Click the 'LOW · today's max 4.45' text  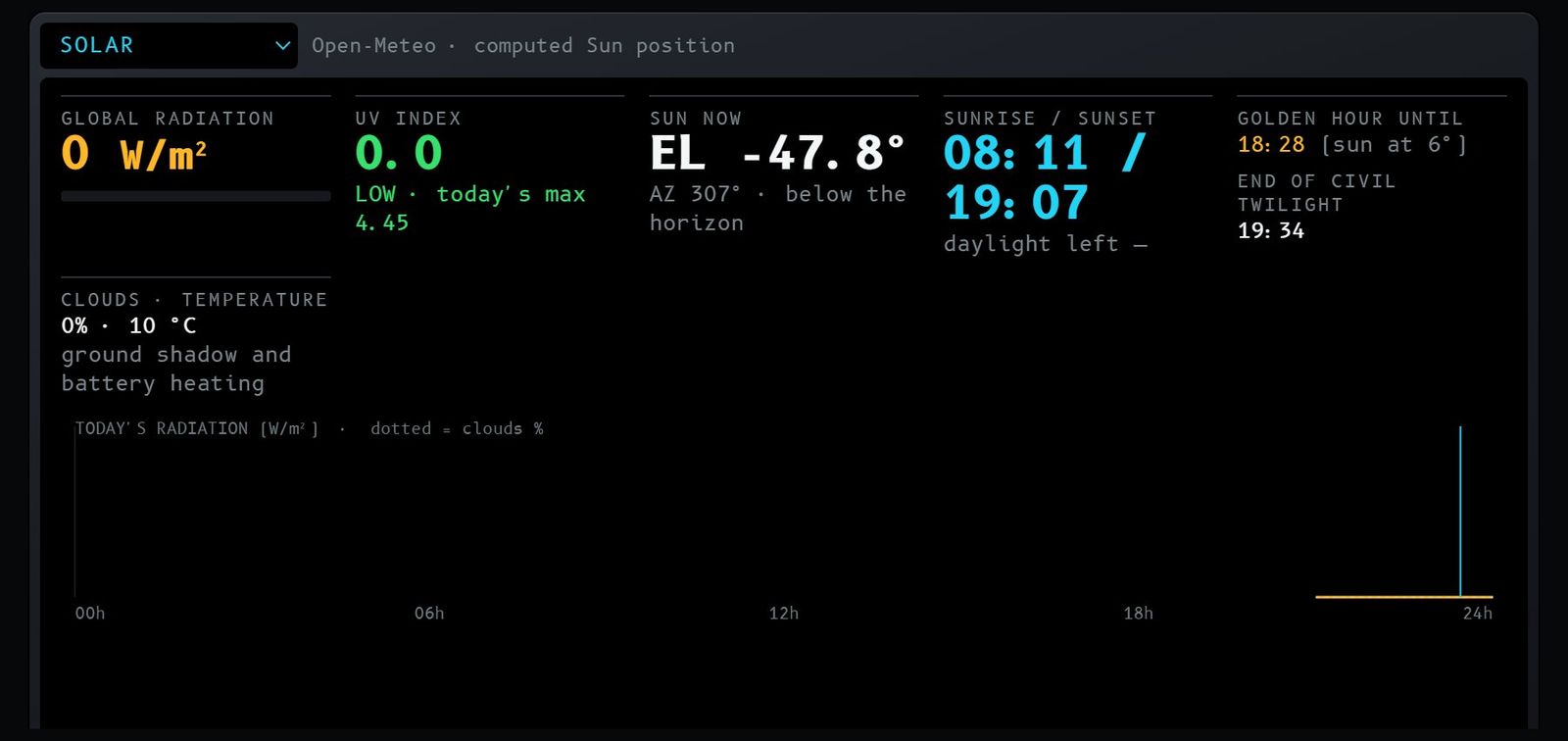[470, 209]
